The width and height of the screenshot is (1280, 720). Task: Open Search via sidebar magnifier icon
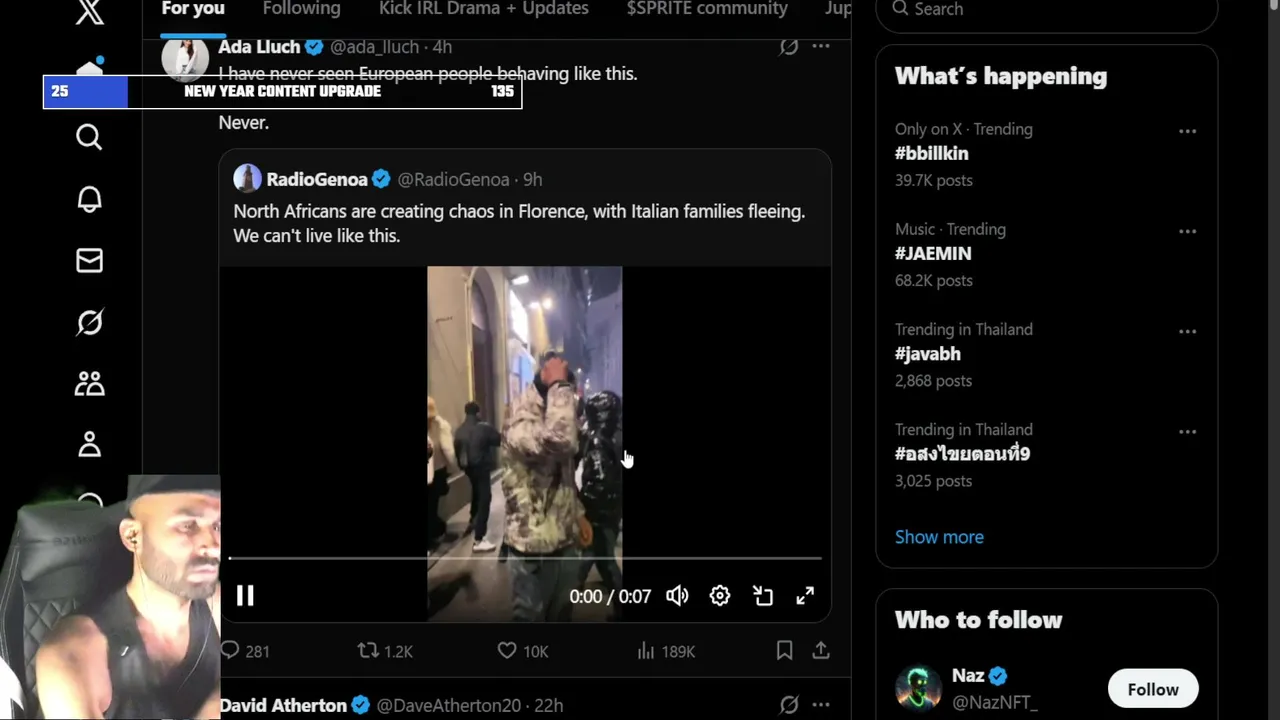pos(89,137)
